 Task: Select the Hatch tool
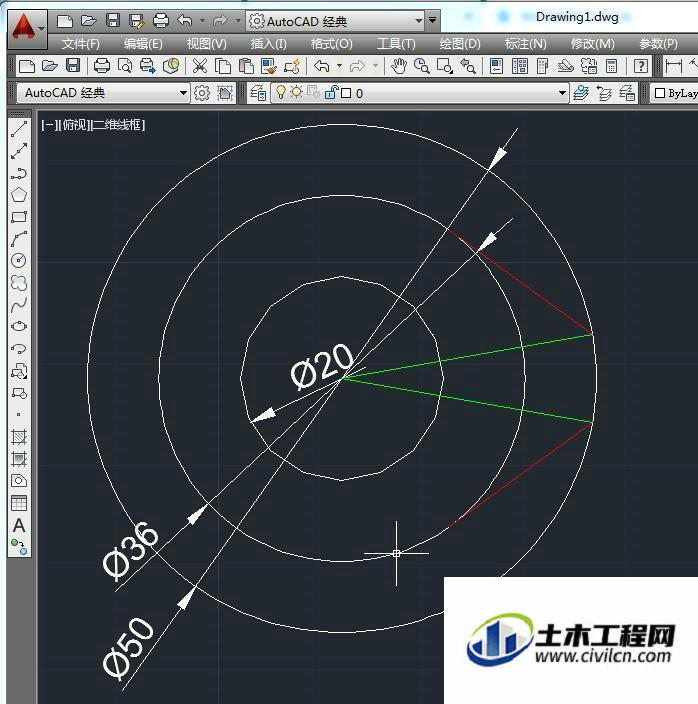19,437
